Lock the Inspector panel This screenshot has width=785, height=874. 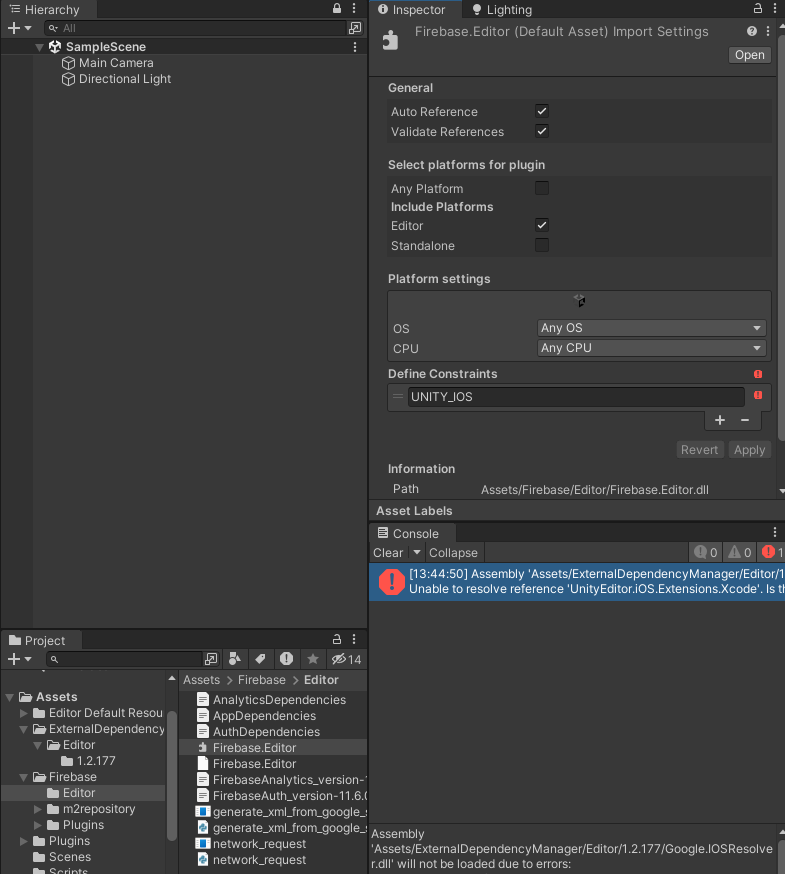coord(758,8)
